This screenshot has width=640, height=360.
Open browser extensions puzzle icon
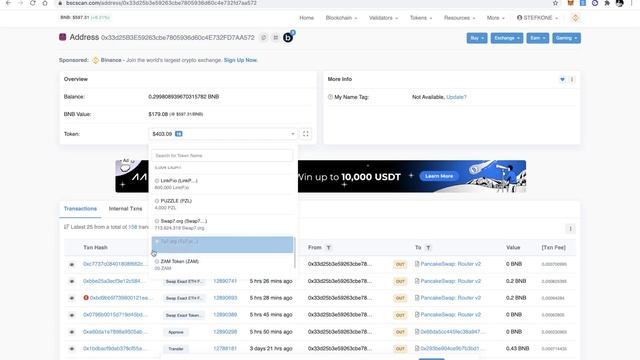click(x=607, y=3)
